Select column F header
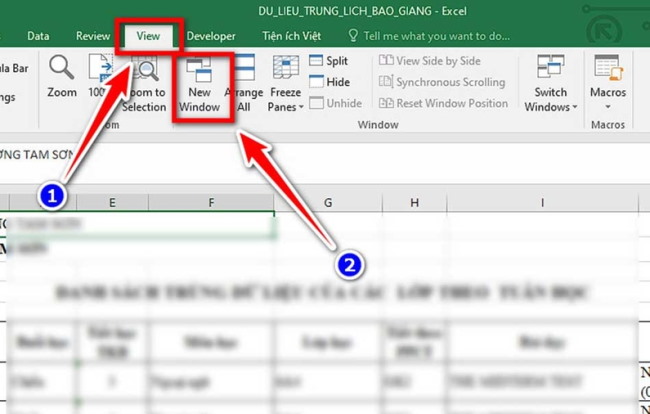The image size is (650, 414). (211, 204)
